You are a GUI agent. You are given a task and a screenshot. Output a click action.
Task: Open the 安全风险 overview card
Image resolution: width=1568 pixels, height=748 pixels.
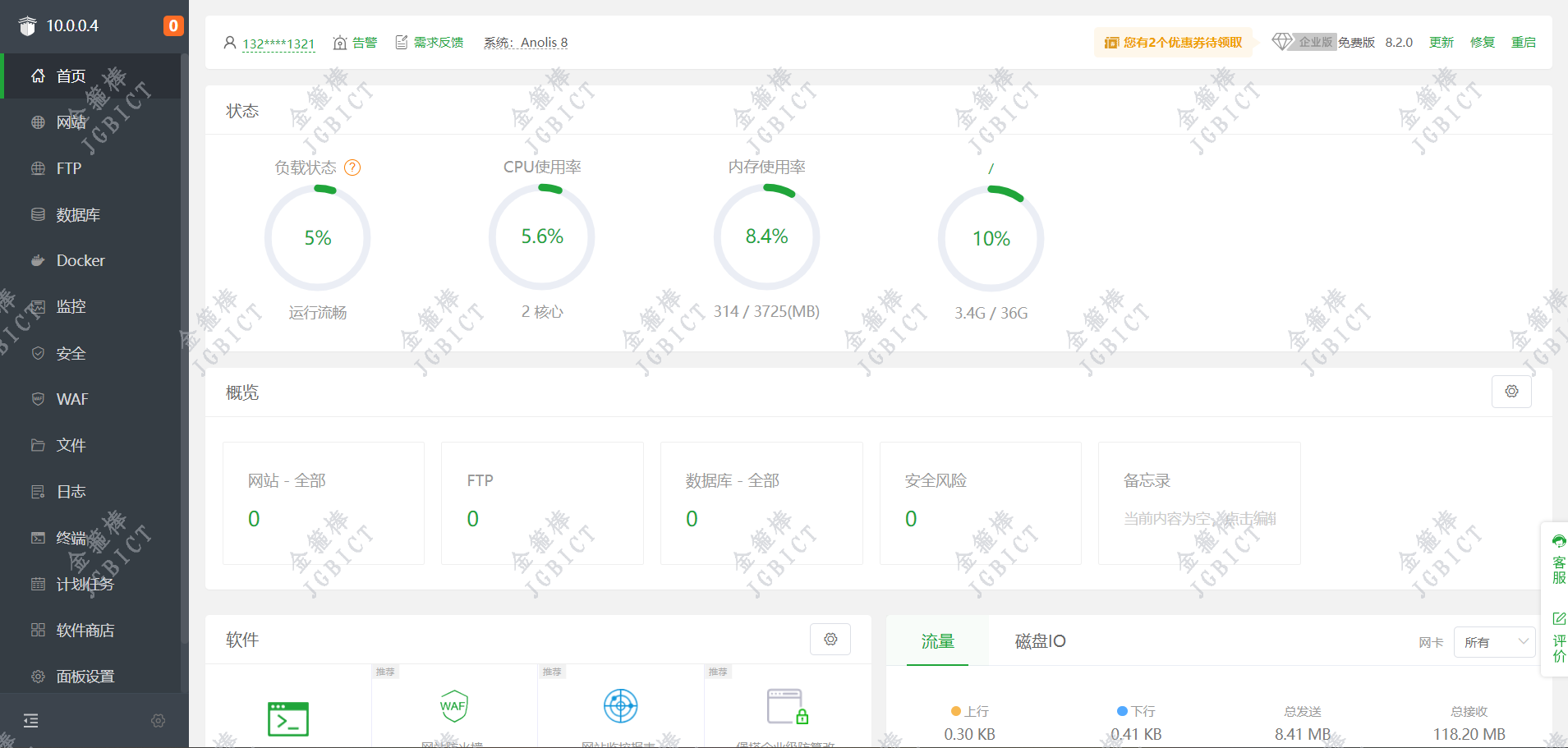click(981, 503)
